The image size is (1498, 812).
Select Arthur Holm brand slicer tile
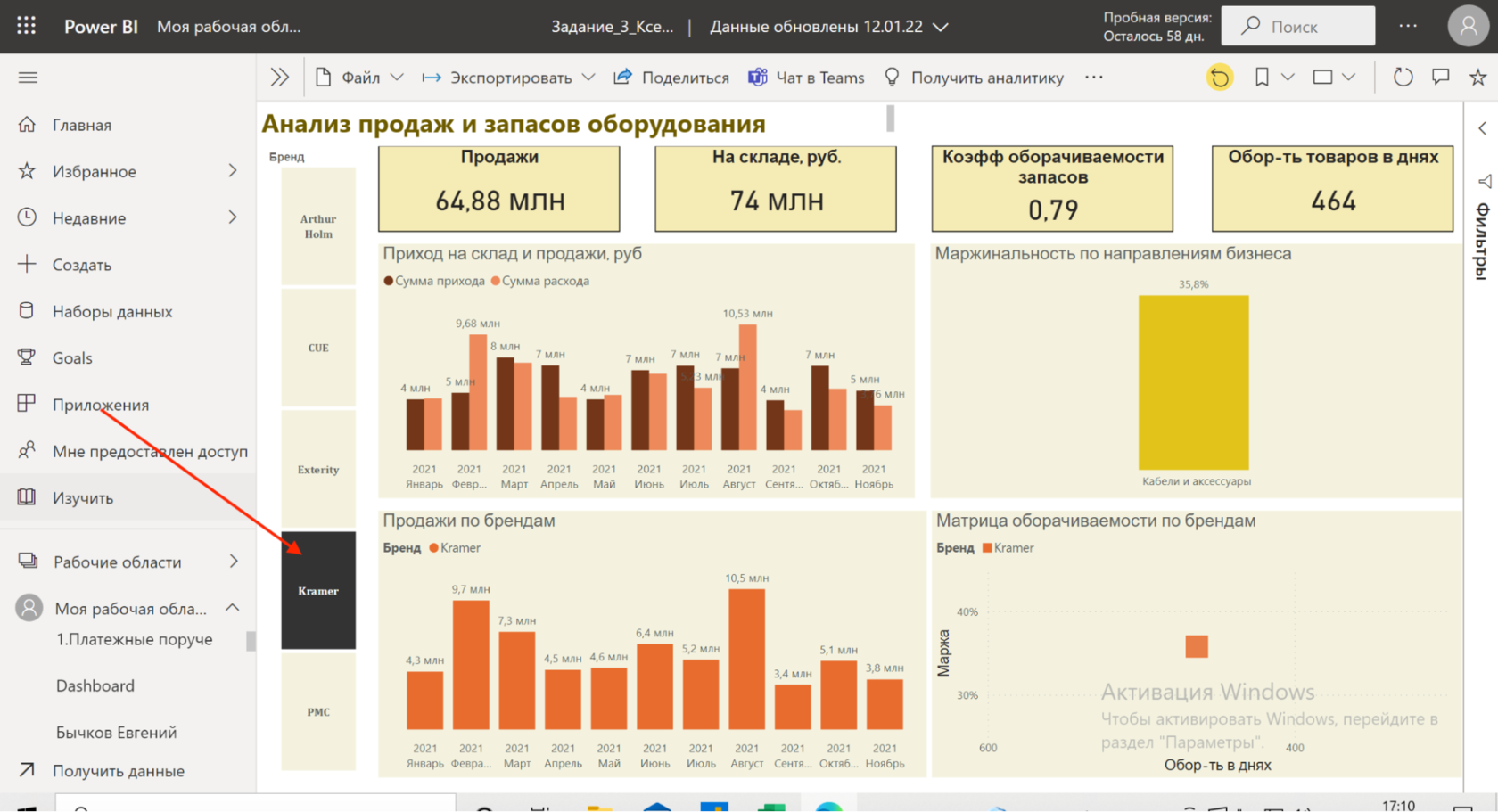318,226
